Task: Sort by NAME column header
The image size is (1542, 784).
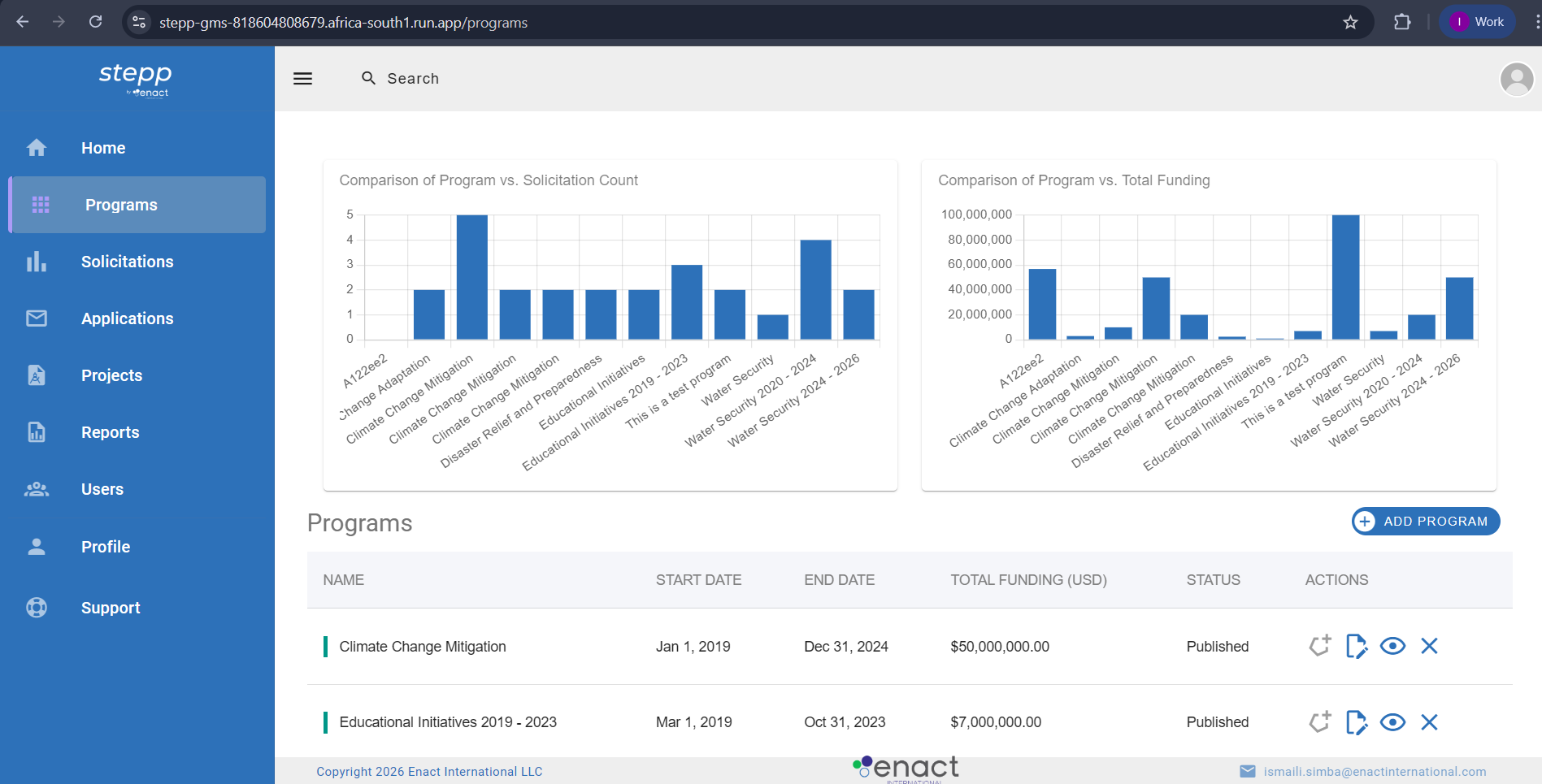Action: (343, 580)
